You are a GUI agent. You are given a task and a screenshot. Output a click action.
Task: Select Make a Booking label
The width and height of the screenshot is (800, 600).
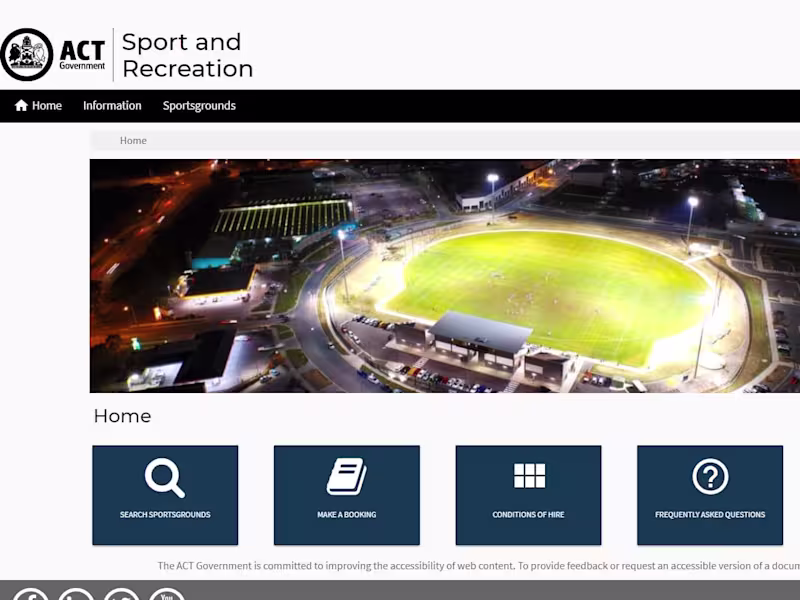tap(347, 514)
